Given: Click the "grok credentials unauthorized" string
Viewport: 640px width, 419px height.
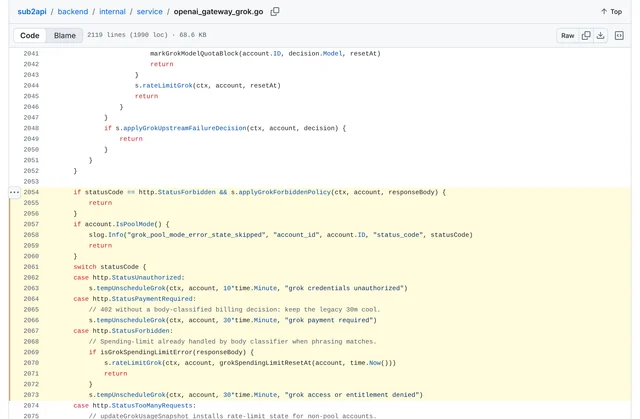Looking at the screenshot, I should tap(346, 288).
